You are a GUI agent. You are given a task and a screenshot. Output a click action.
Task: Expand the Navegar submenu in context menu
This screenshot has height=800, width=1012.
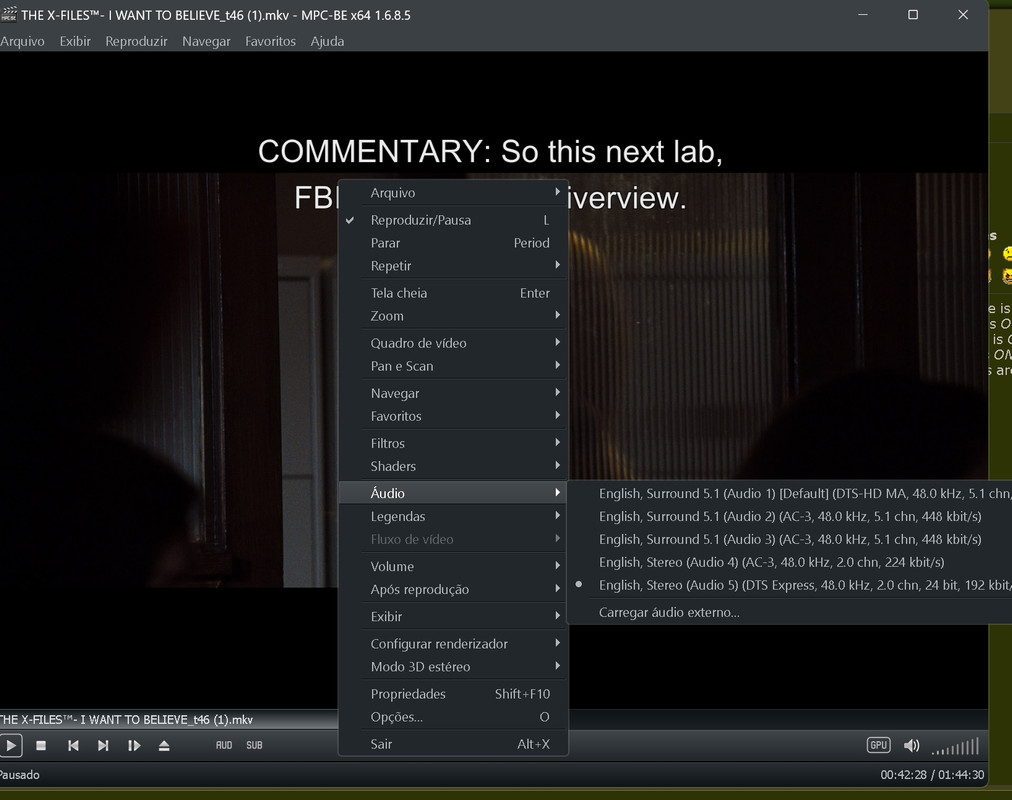453,393
